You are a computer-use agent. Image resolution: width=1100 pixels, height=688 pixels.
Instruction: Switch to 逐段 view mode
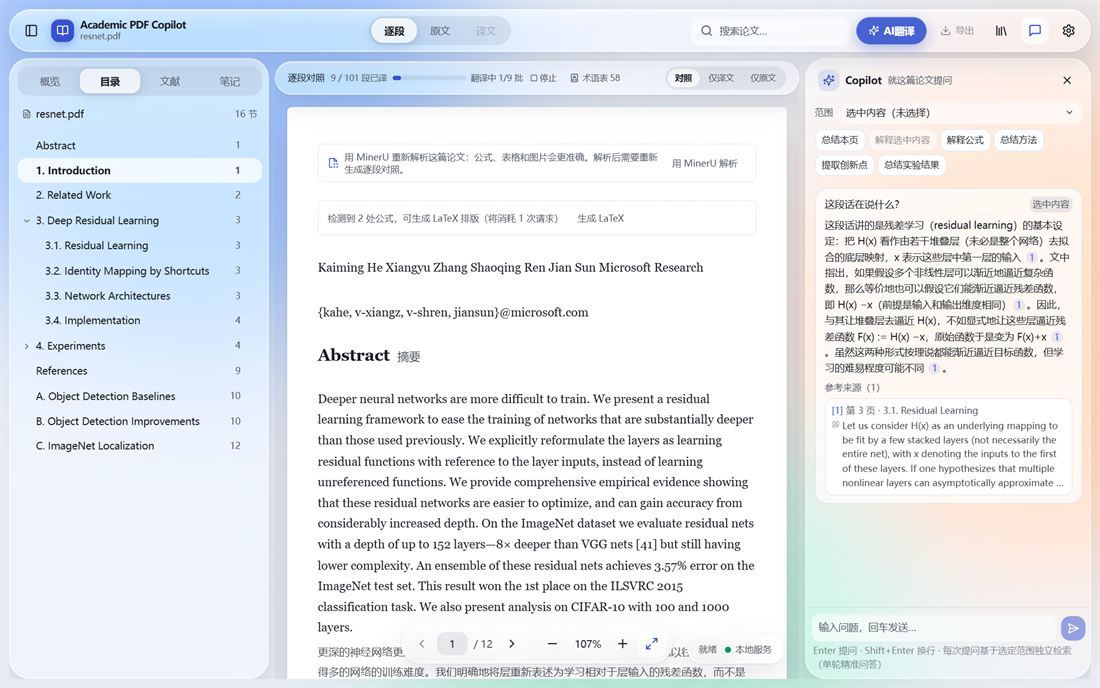pyautogui.click(x=394, y=31)
